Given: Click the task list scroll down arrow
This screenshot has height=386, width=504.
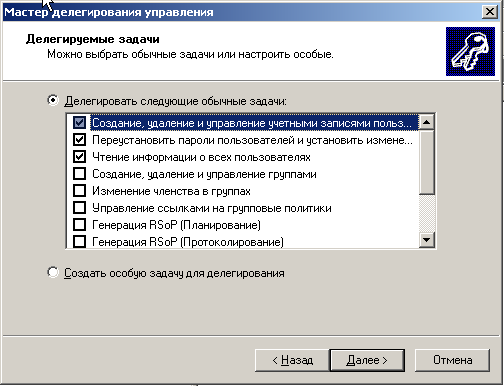Looking at the screenshot, I should point(427,239).
